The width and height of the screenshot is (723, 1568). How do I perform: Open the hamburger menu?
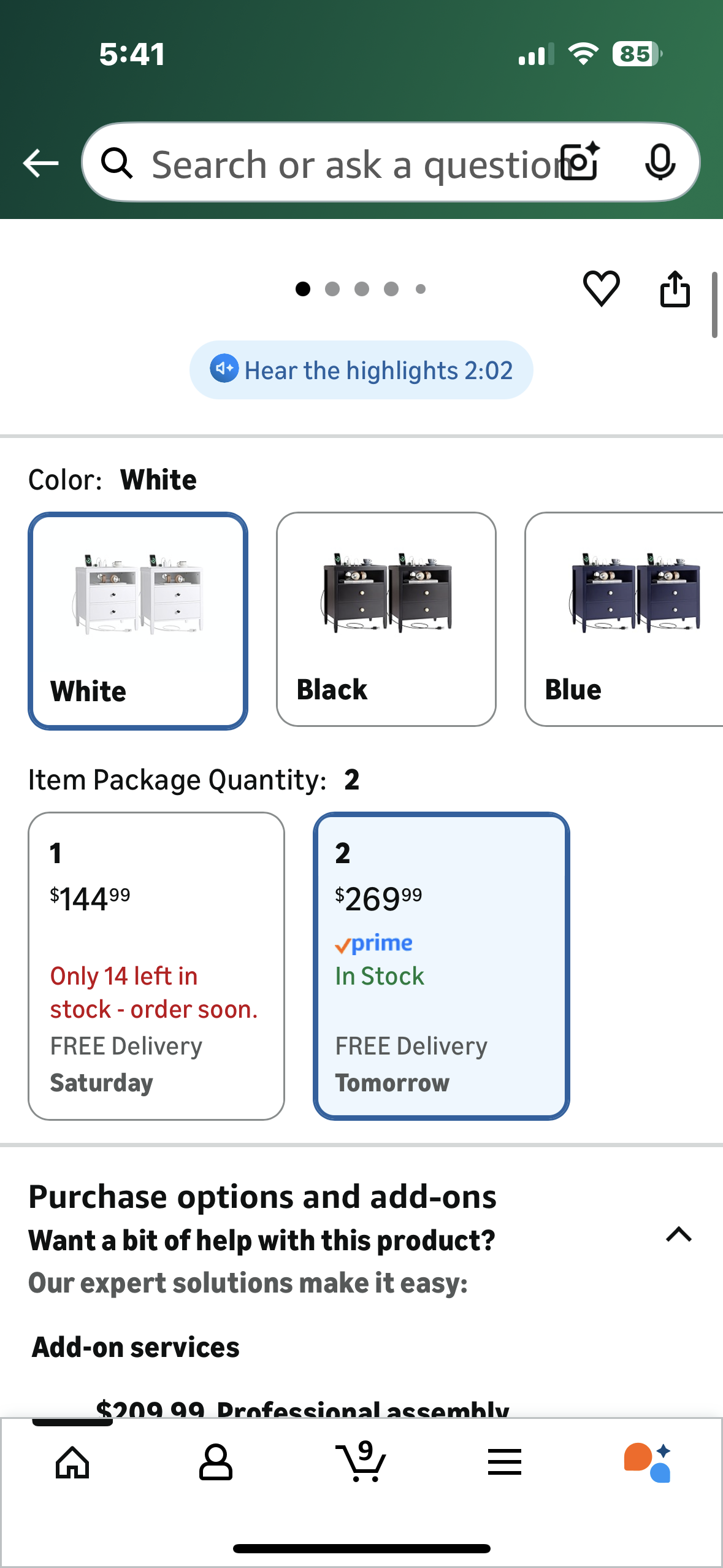pos(504,1462)
